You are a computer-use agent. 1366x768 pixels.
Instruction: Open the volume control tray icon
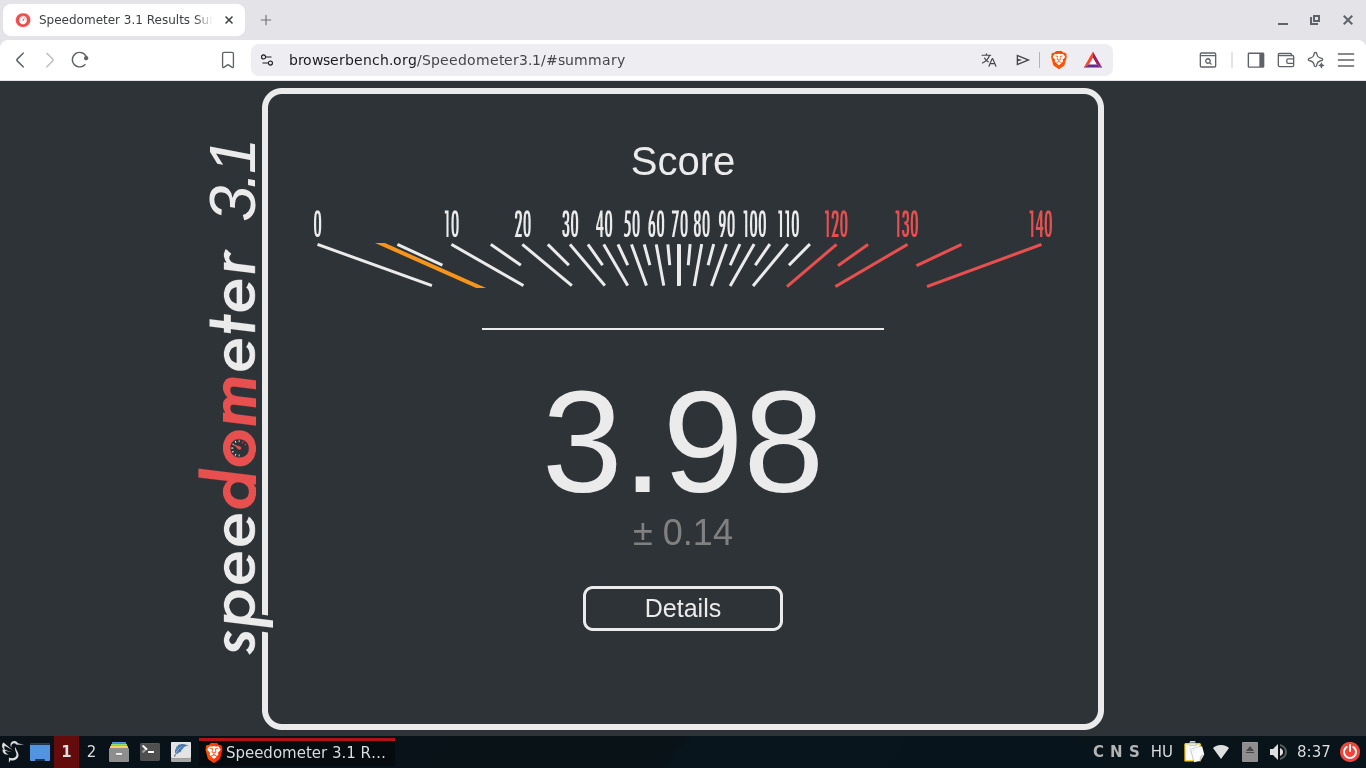click(1277, 752)
